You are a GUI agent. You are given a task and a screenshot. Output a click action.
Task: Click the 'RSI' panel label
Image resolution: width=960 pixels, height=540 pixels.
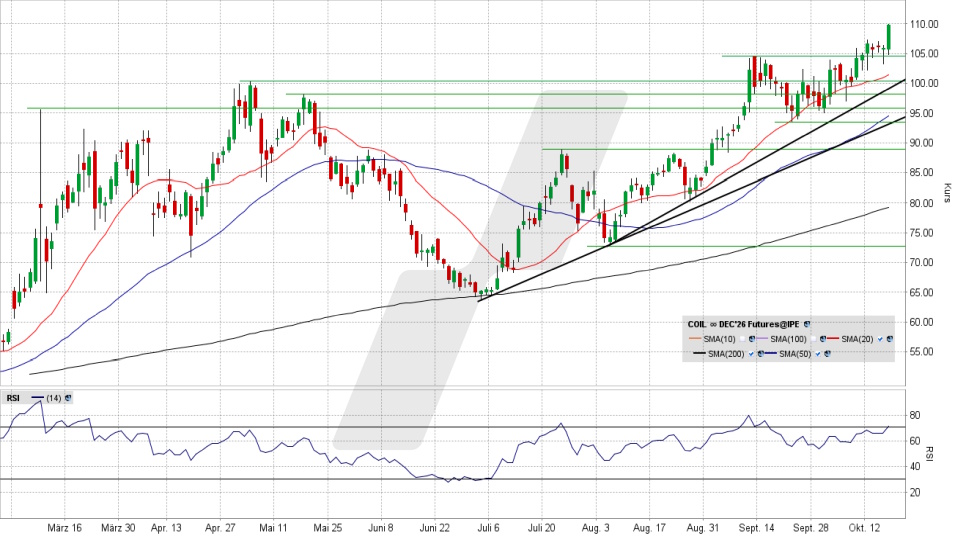pyautogui.click(x=13, y=398)
